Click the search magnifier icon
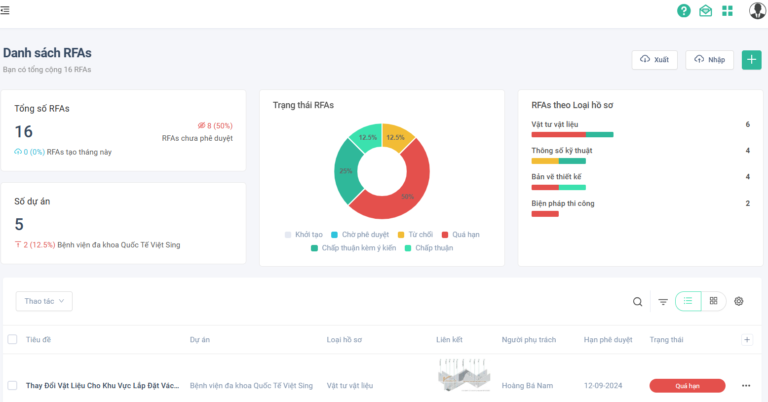768x402 pixels. point(637,302)
